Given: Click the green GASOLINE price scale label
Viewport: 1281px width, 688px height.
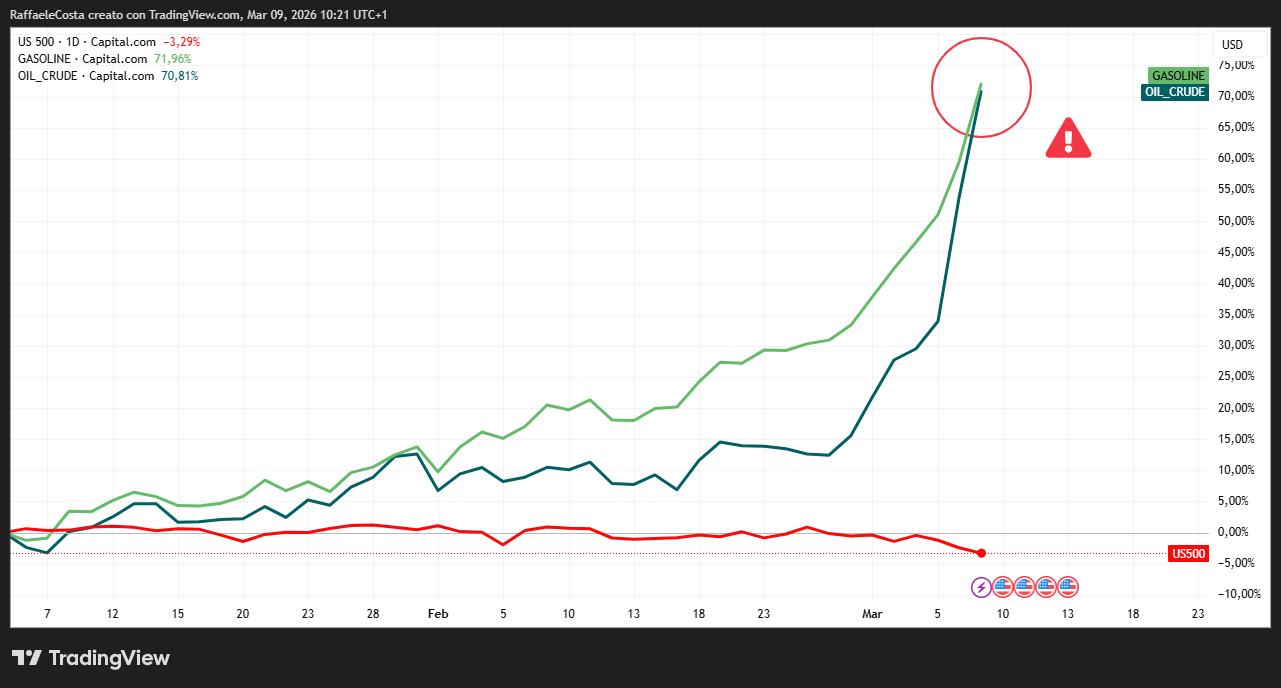Looking at the screenshot, I should pyautogui.click(x=1178, y=76).
